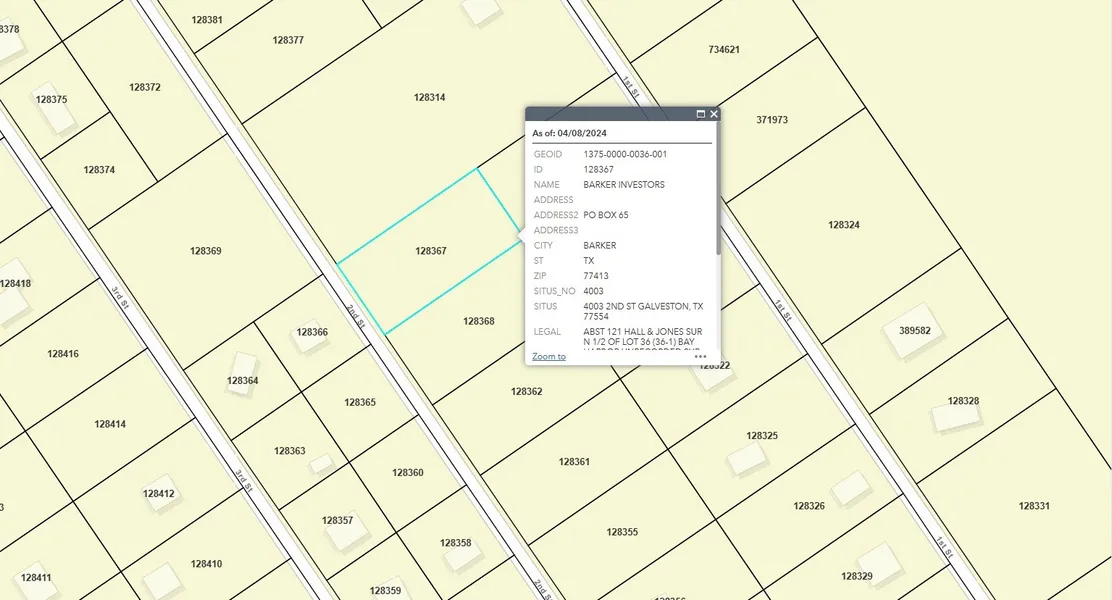
Task: Click the 'Zoom to' link
Action: pyautogui.click(x=548, y=356)
